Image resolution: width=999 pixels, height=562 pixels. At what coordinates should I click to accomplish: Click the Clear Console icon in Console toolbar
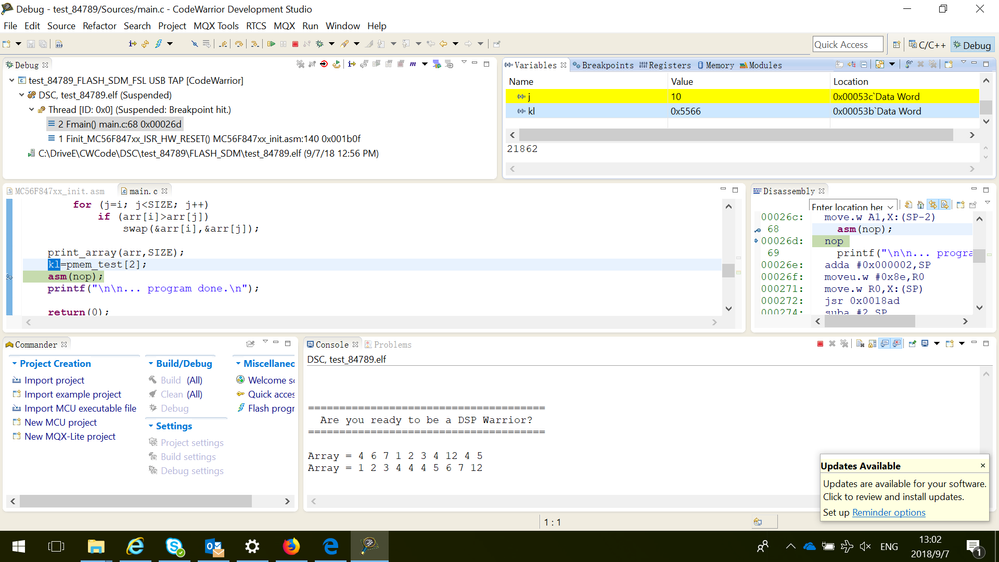point(860,344)
